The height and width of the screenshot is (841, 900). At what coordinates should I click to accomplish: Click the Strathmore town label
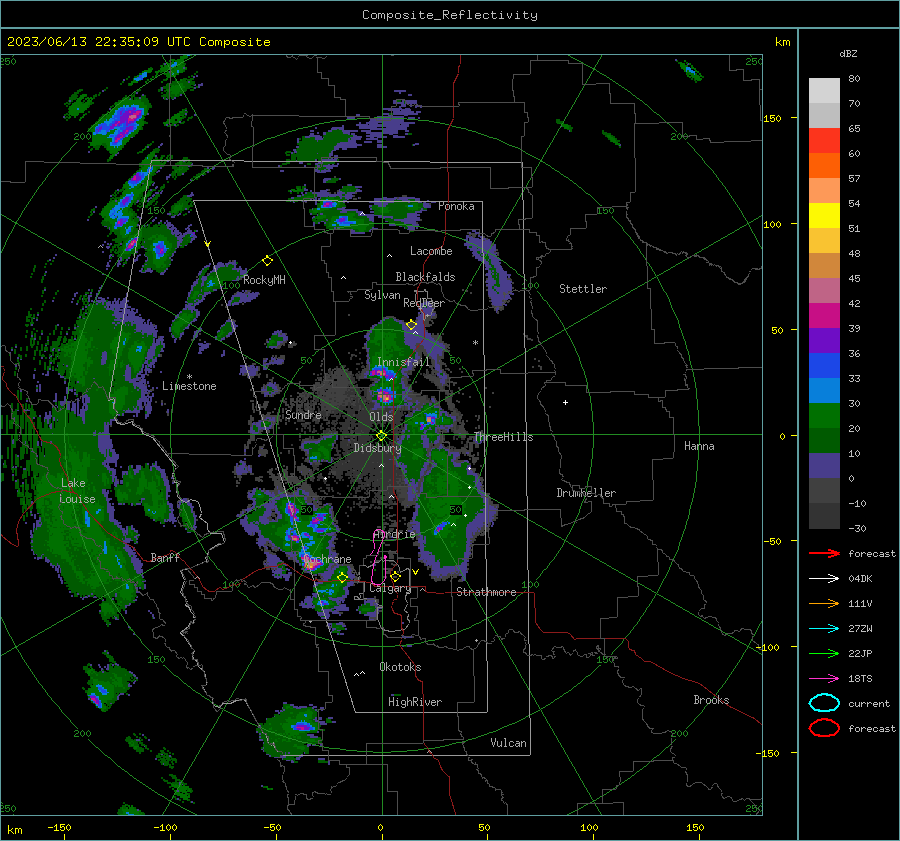point(486,592)
